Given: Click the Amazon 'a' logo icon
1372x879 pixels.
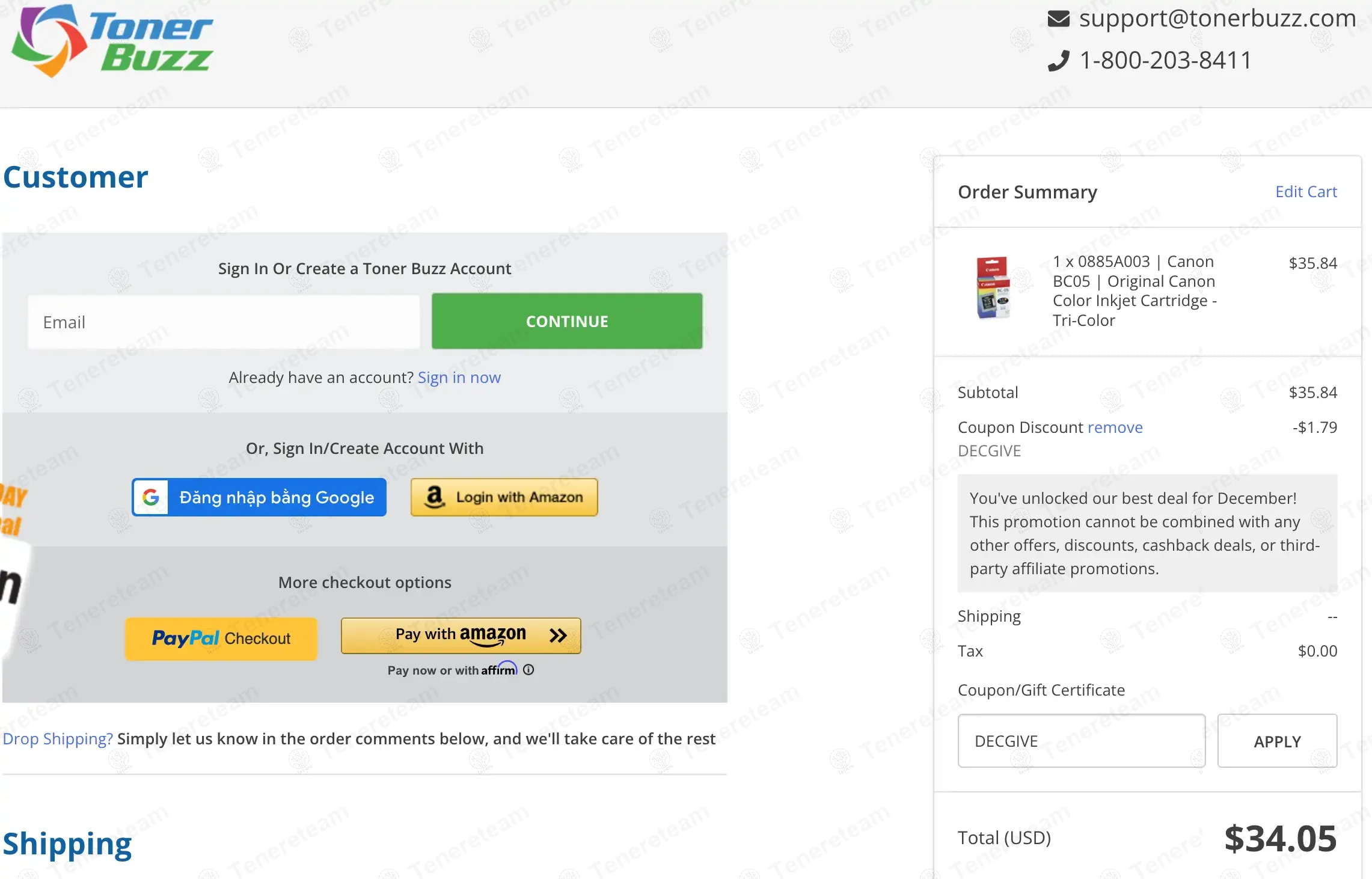Looking at the screenshot, I should 434,497.
